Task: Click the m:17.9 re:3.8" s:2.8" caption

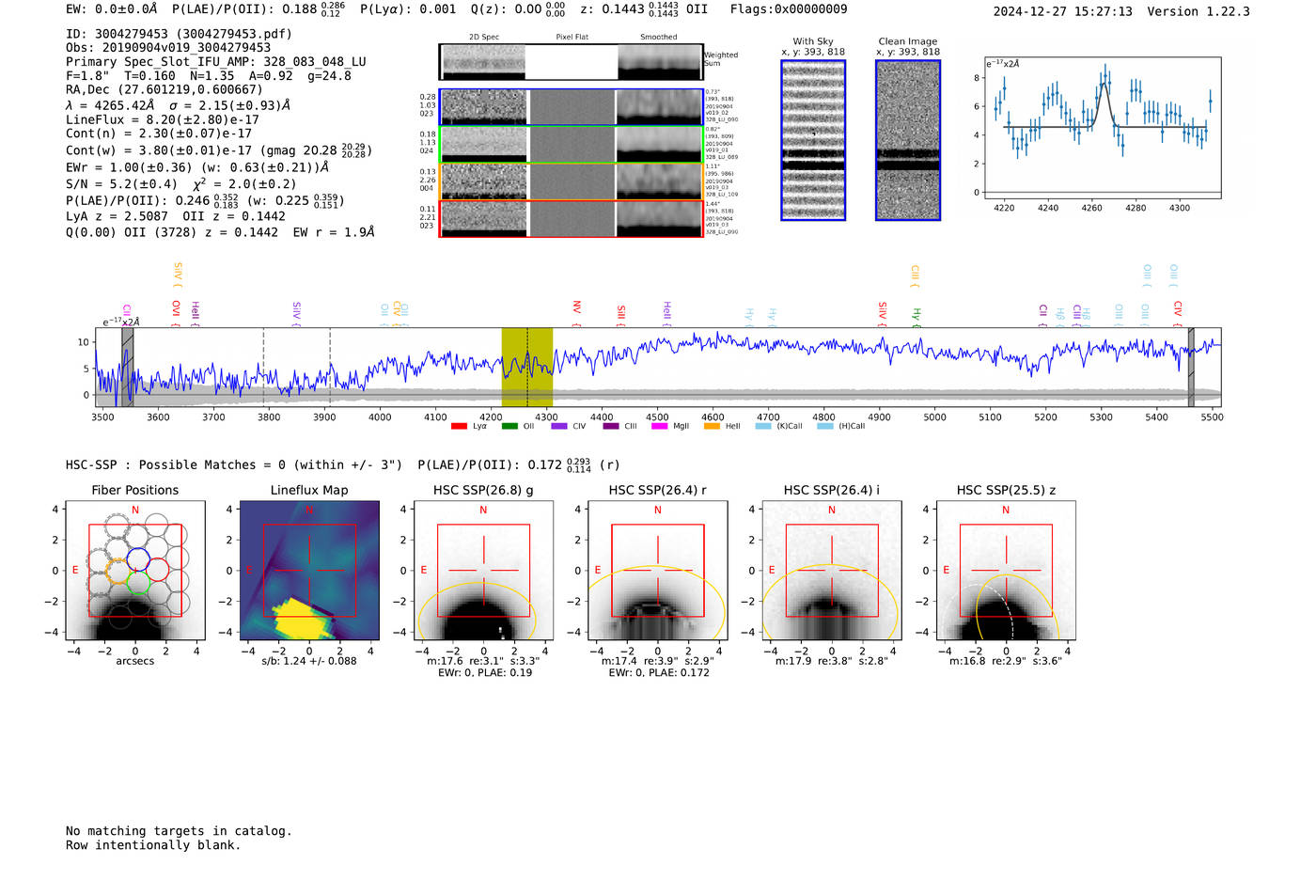Action: click(x=832, y=661)
